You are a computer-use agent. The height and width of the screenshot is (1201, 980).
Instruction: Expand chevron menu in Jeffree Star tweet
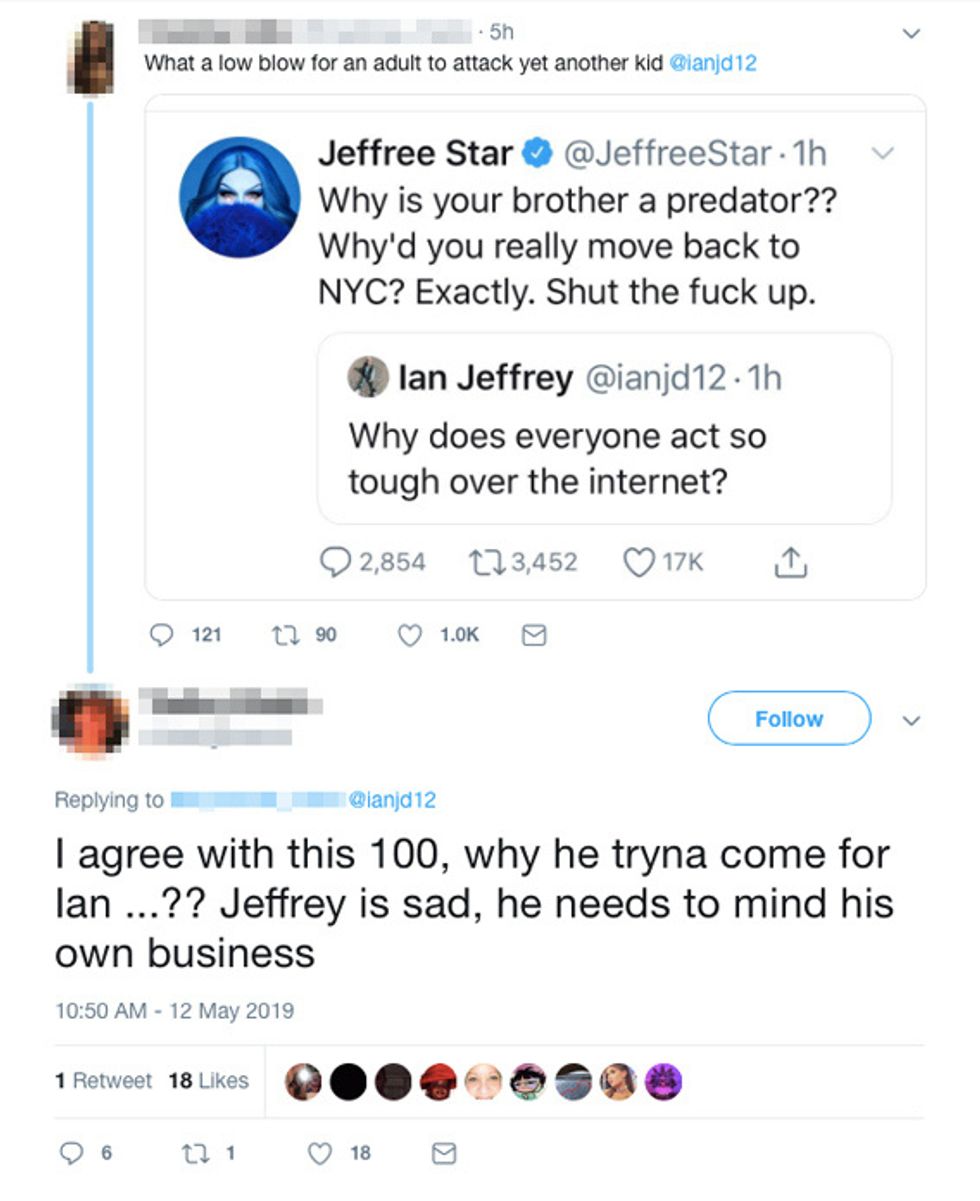coord(882,154)
